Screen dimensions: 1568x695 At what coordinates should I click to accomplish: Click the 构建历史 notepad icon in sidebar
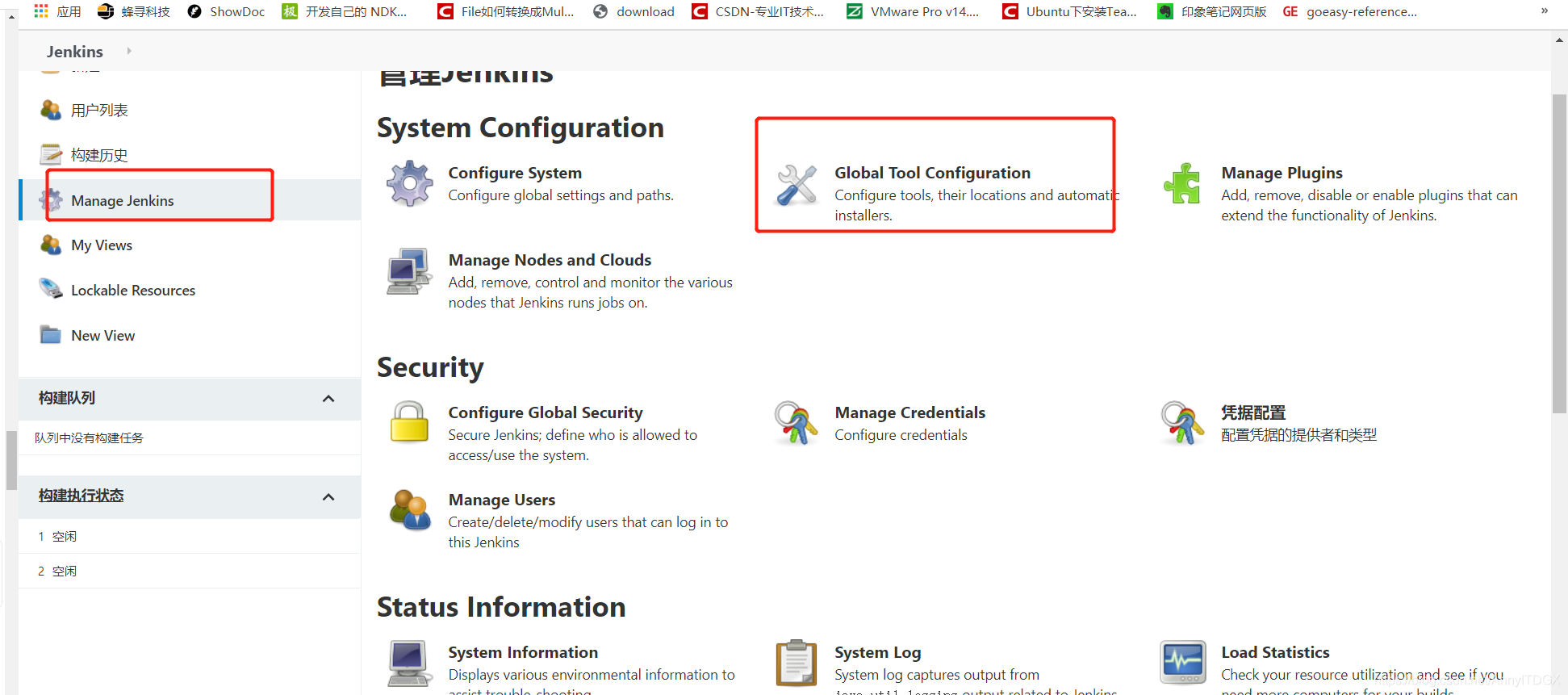tap(51, 154)
